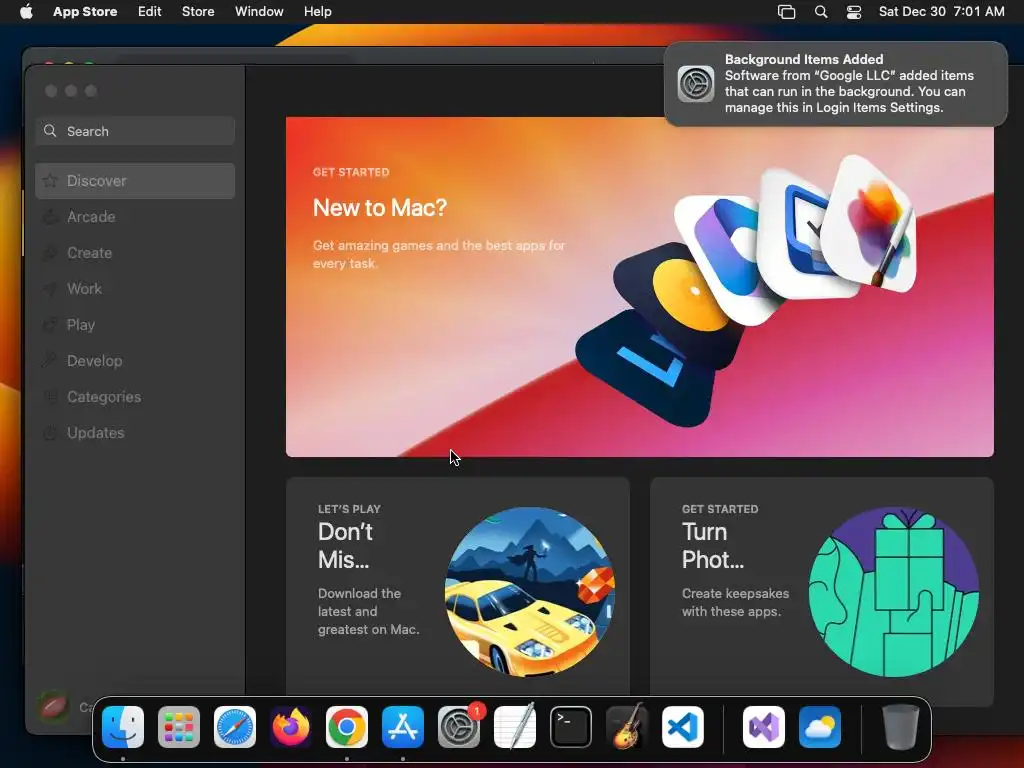Open the Turn Phot... Get Started card

822,591
